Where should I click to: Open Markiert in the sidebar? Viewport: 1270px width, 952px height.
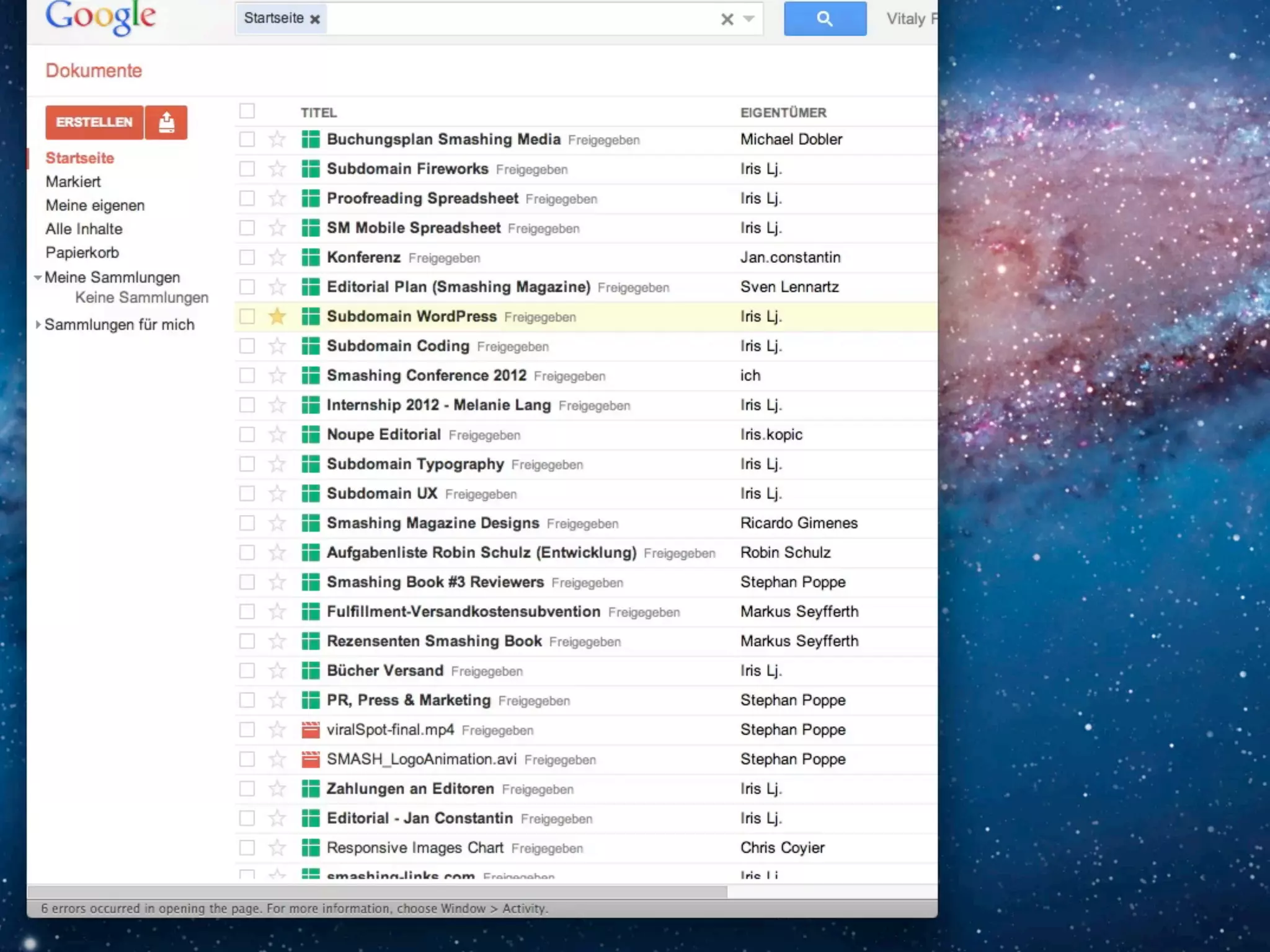click(x=73, y=182)
